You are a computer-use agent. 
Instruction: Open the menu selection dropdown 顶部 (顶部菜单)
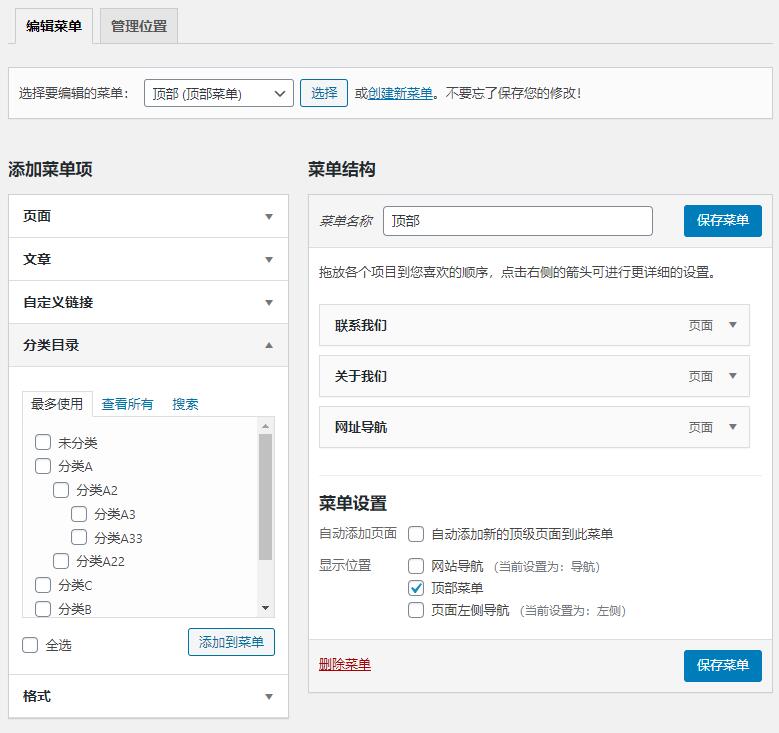tap(218, 93)
